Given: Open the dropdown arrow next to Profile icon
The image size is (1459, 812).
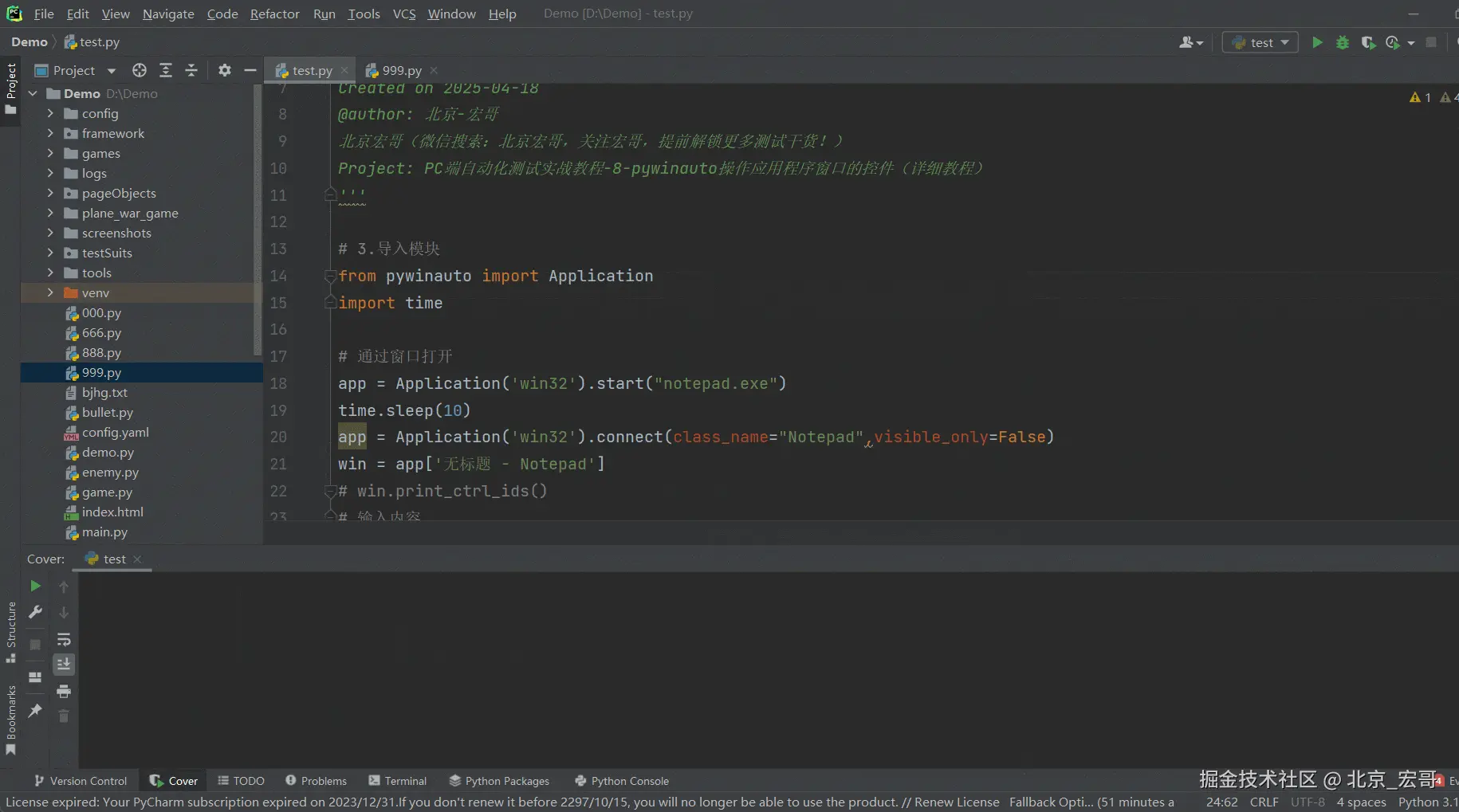Looking at the screenshot, I should (x=1411, y=43).
